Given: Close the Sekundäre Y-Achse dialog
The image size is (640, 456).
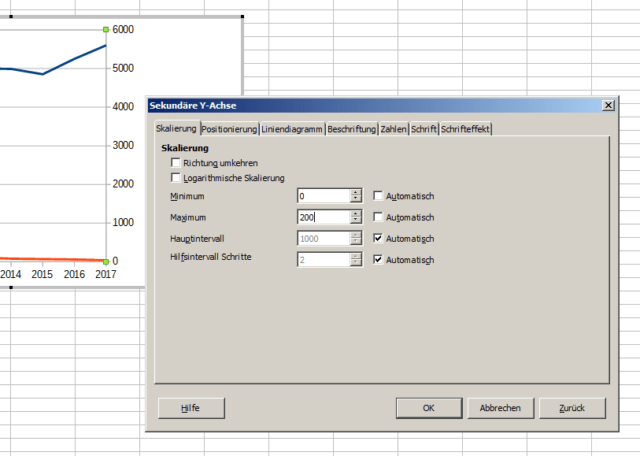Looking at the screenshot, I should click(608, 105).
